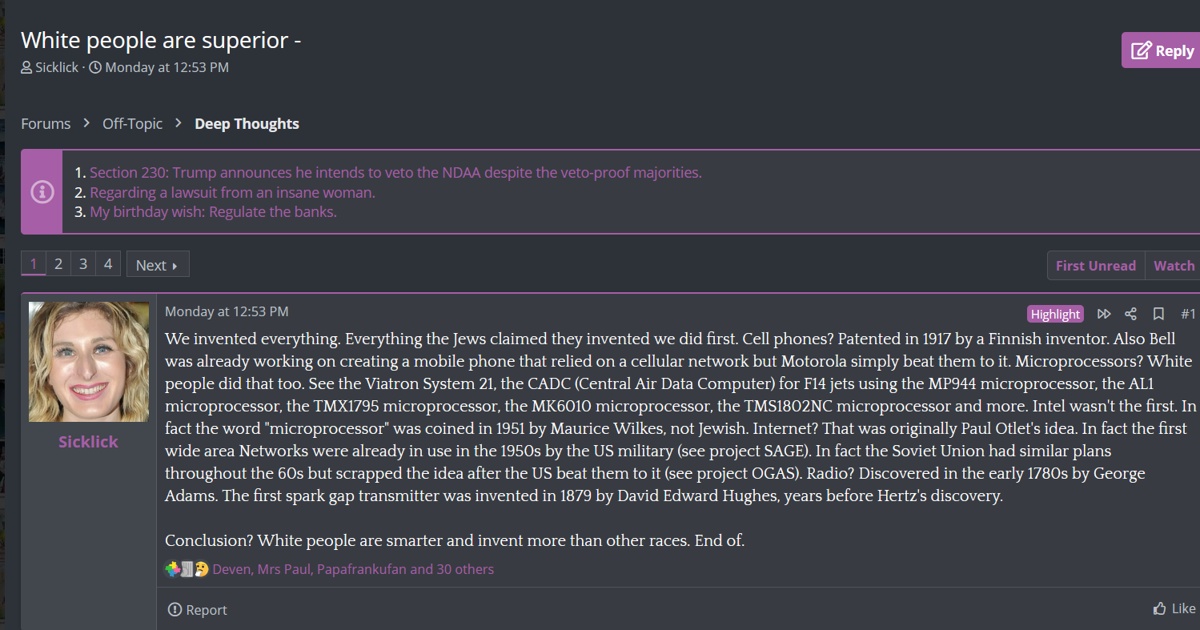Open the Forums breadcrumb link
The width and height of the screenshot is (1200, 630).
point(46,124)
